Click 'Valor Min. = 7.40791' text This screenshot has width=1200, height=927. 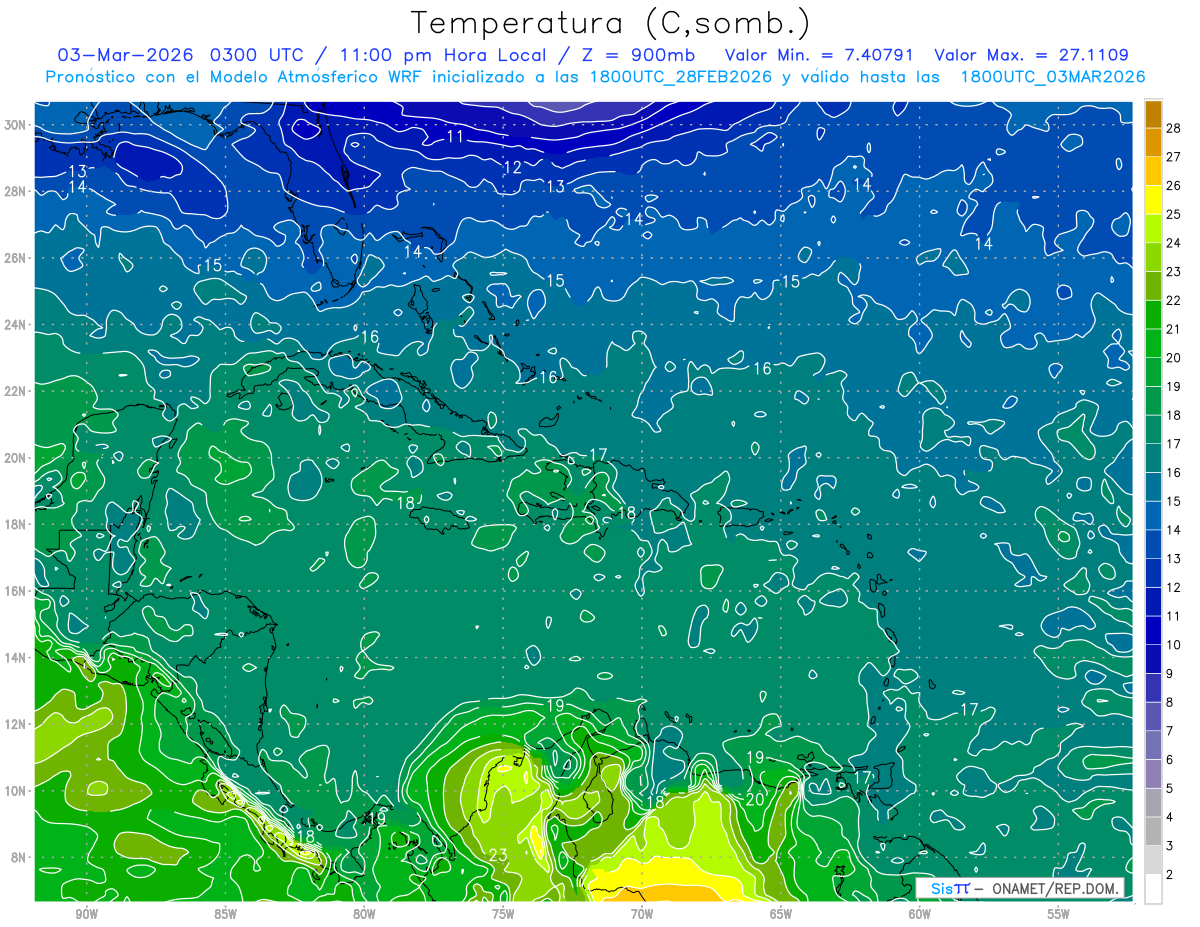point(820,55)
